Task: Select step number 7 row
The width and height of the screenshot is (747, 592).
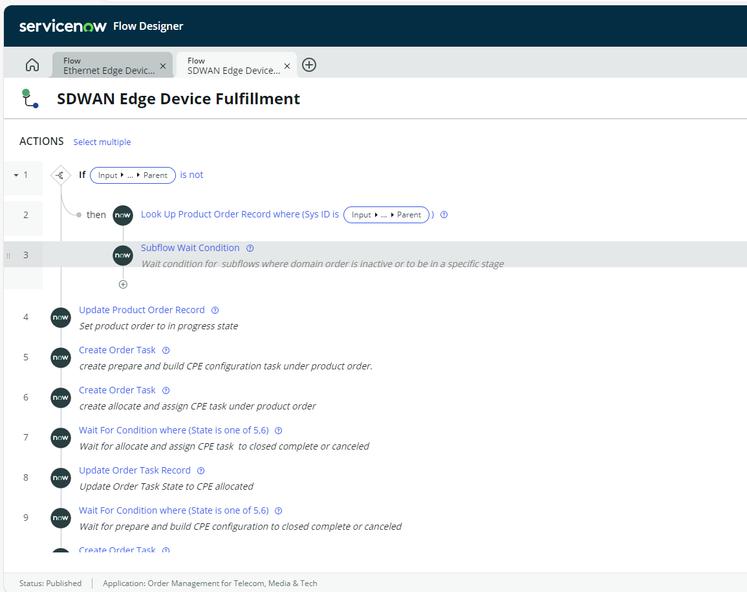Action: coord(26,437)
